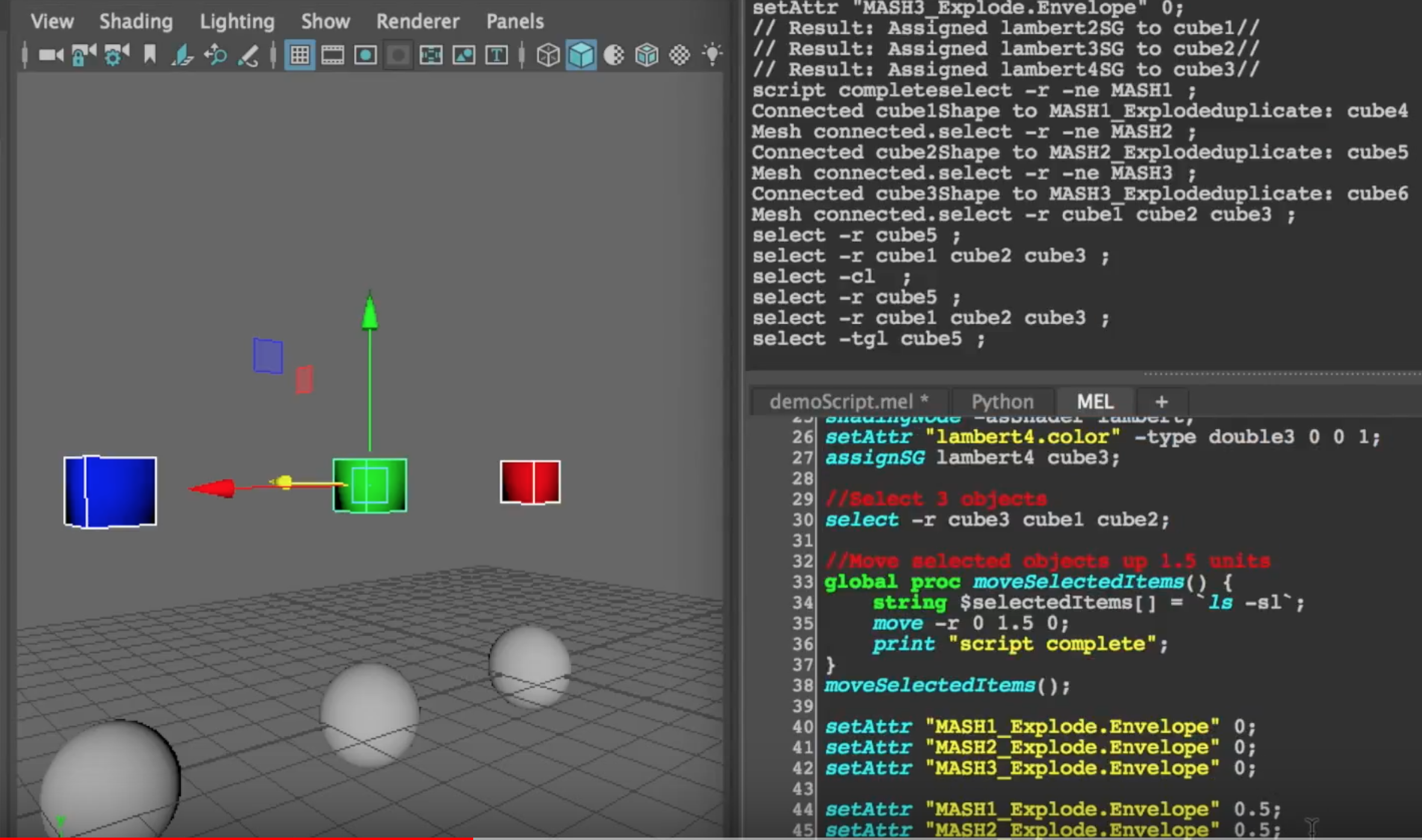Open the Lighting menu
This screenshot has width=1422, height=840.
(237, 22)
